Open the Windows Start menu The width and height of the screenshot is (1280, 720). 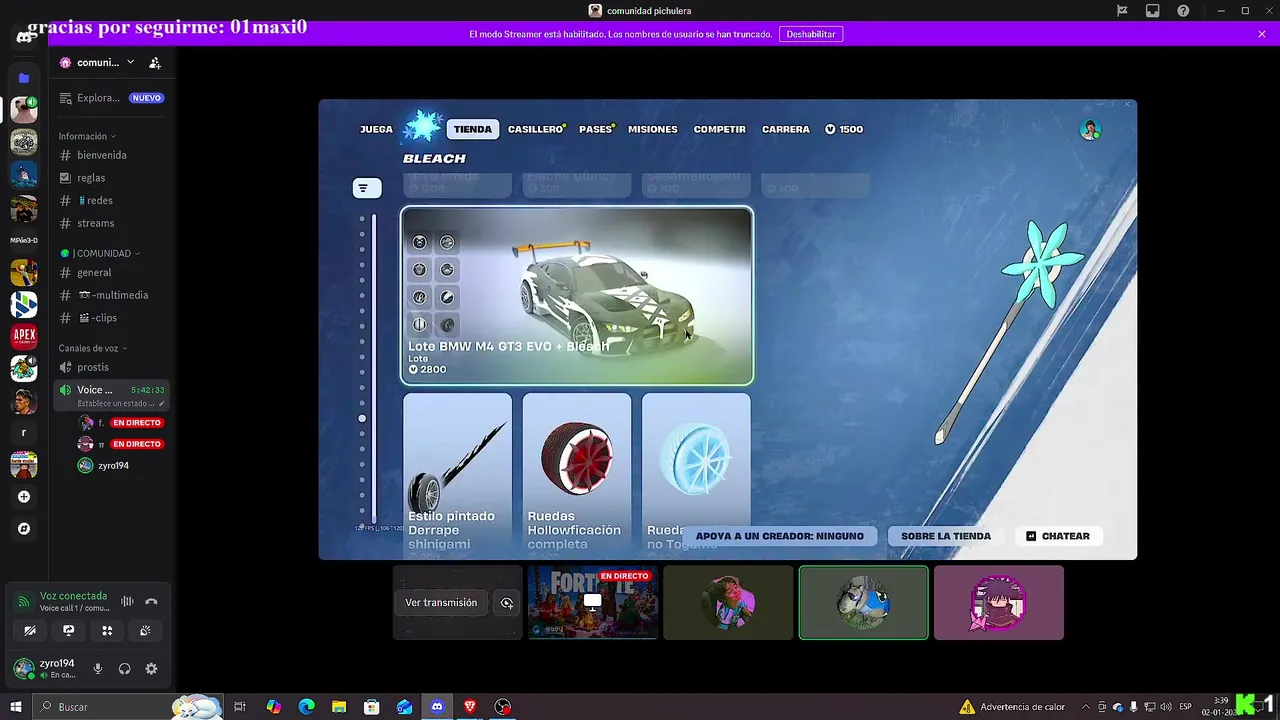[x=16, y=707]
